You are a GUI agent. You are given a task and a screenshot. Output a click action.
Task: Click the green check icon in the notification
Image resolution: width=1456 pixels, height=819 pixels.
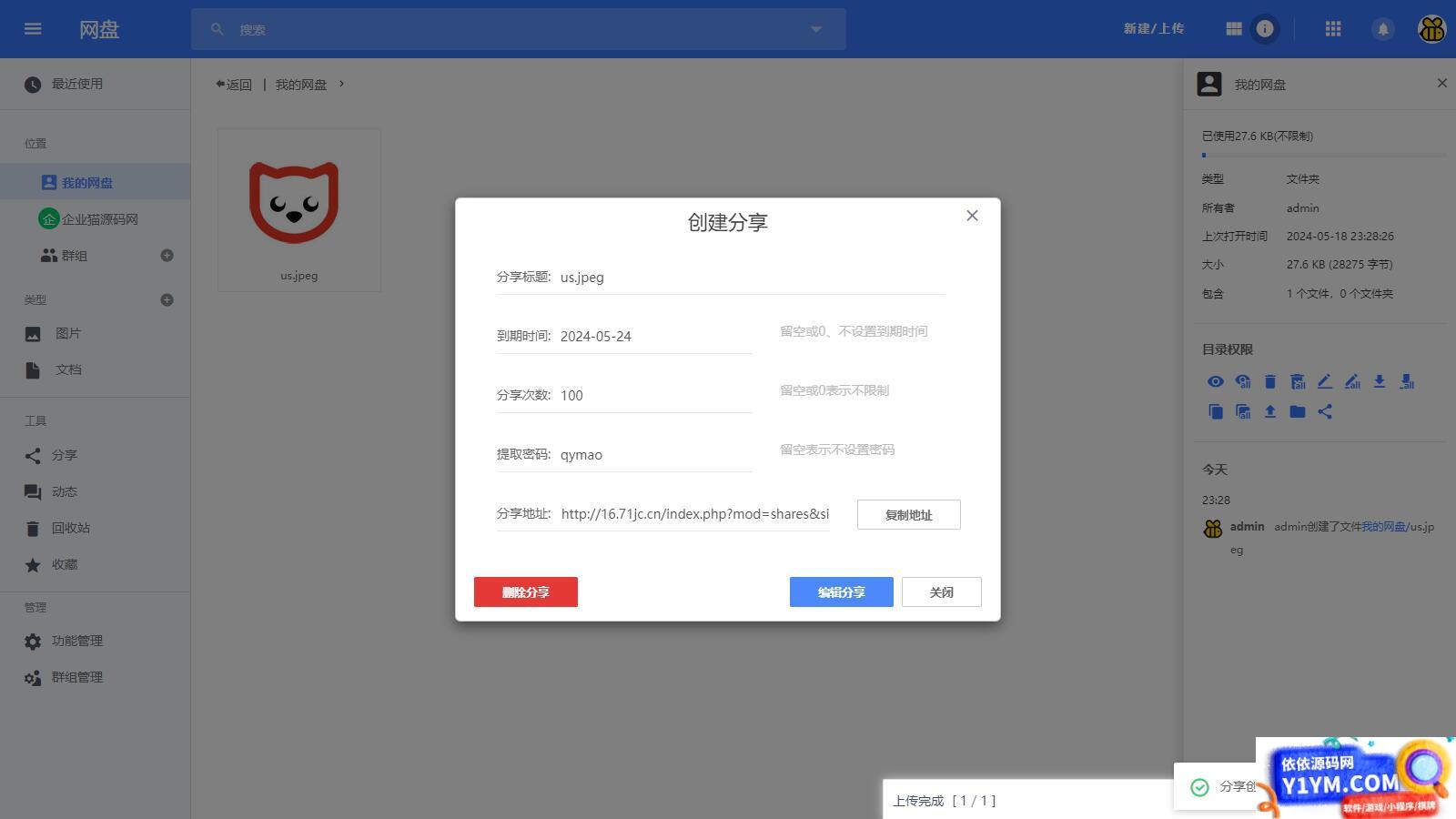1199,787
